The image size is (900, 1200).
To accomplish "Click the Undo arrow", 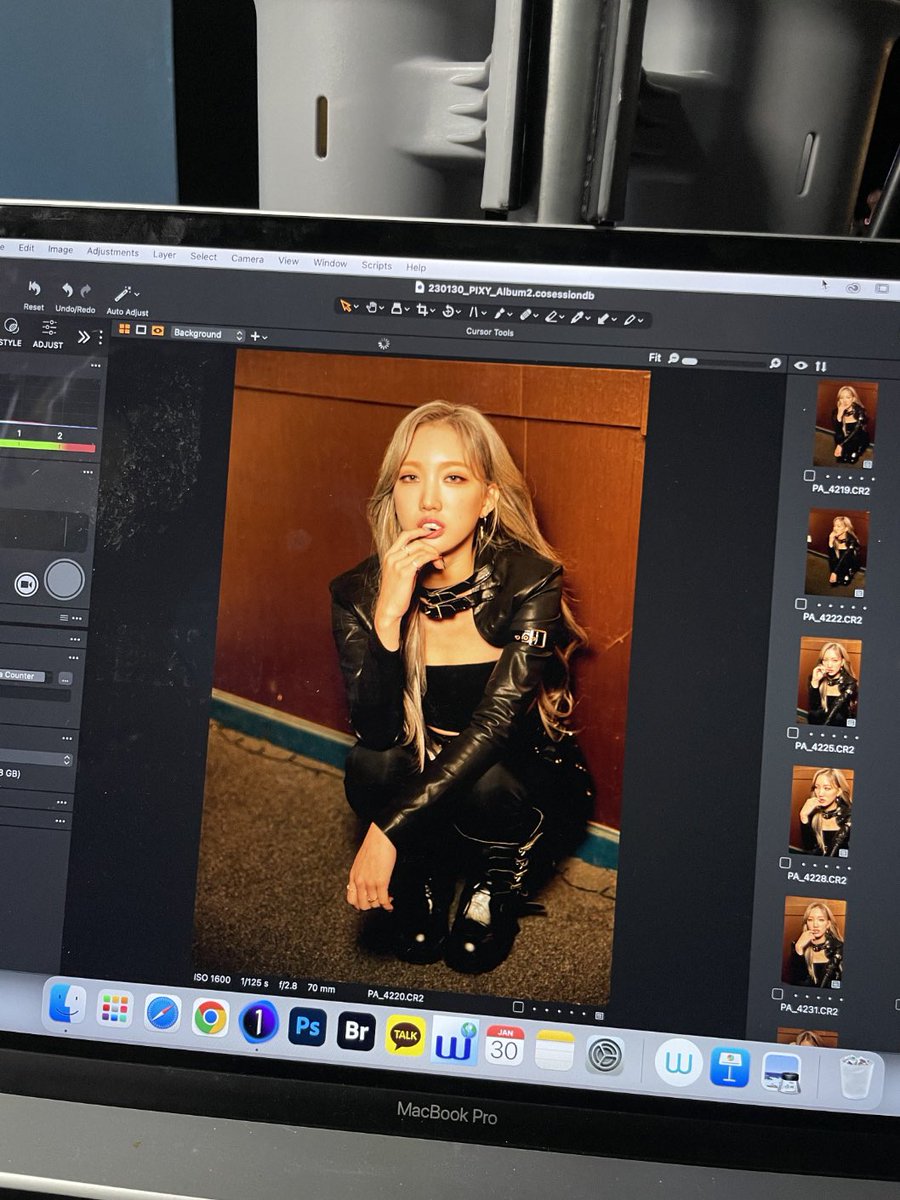I will 67,290.
